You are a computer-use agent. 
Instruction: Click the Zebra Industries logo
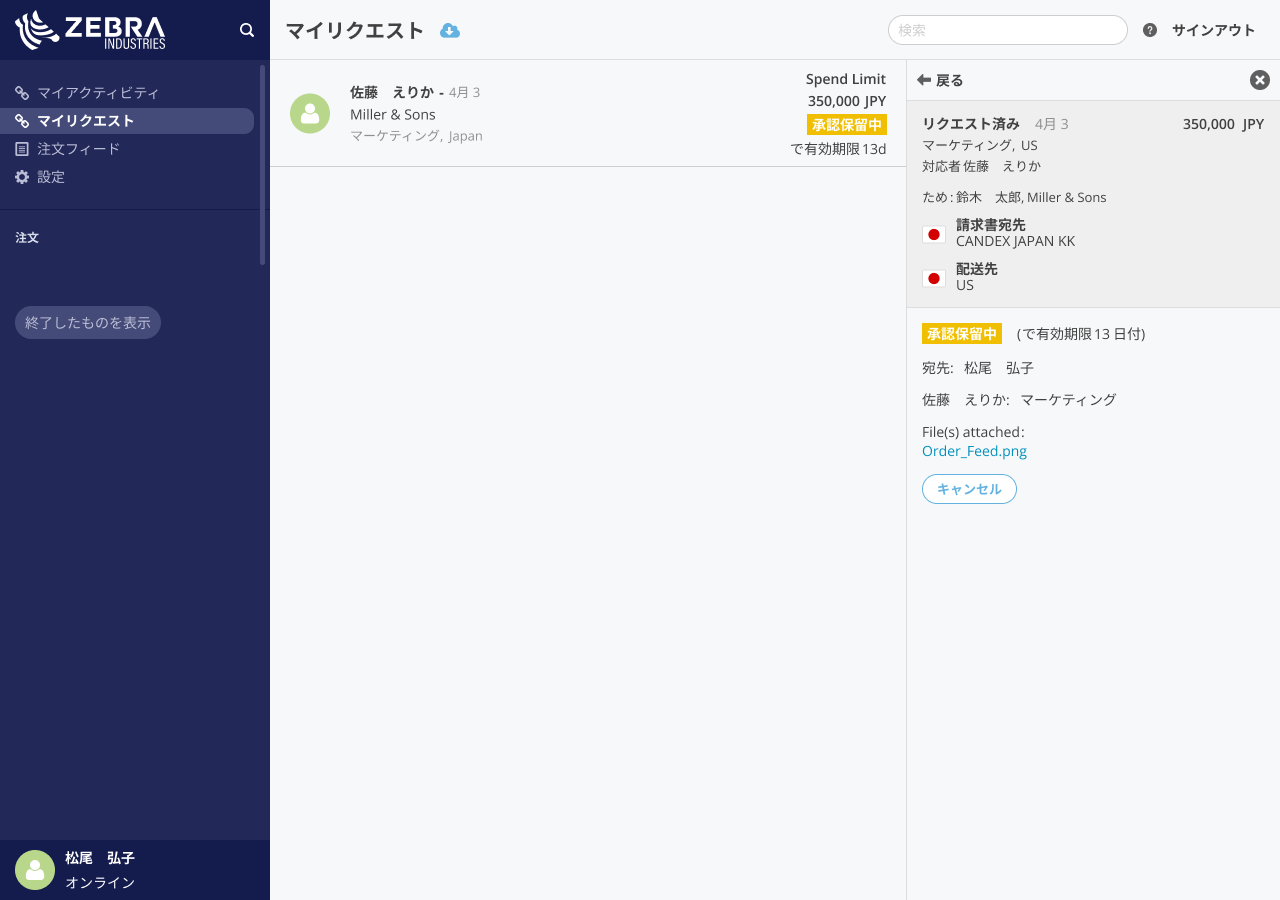(90, 30)
